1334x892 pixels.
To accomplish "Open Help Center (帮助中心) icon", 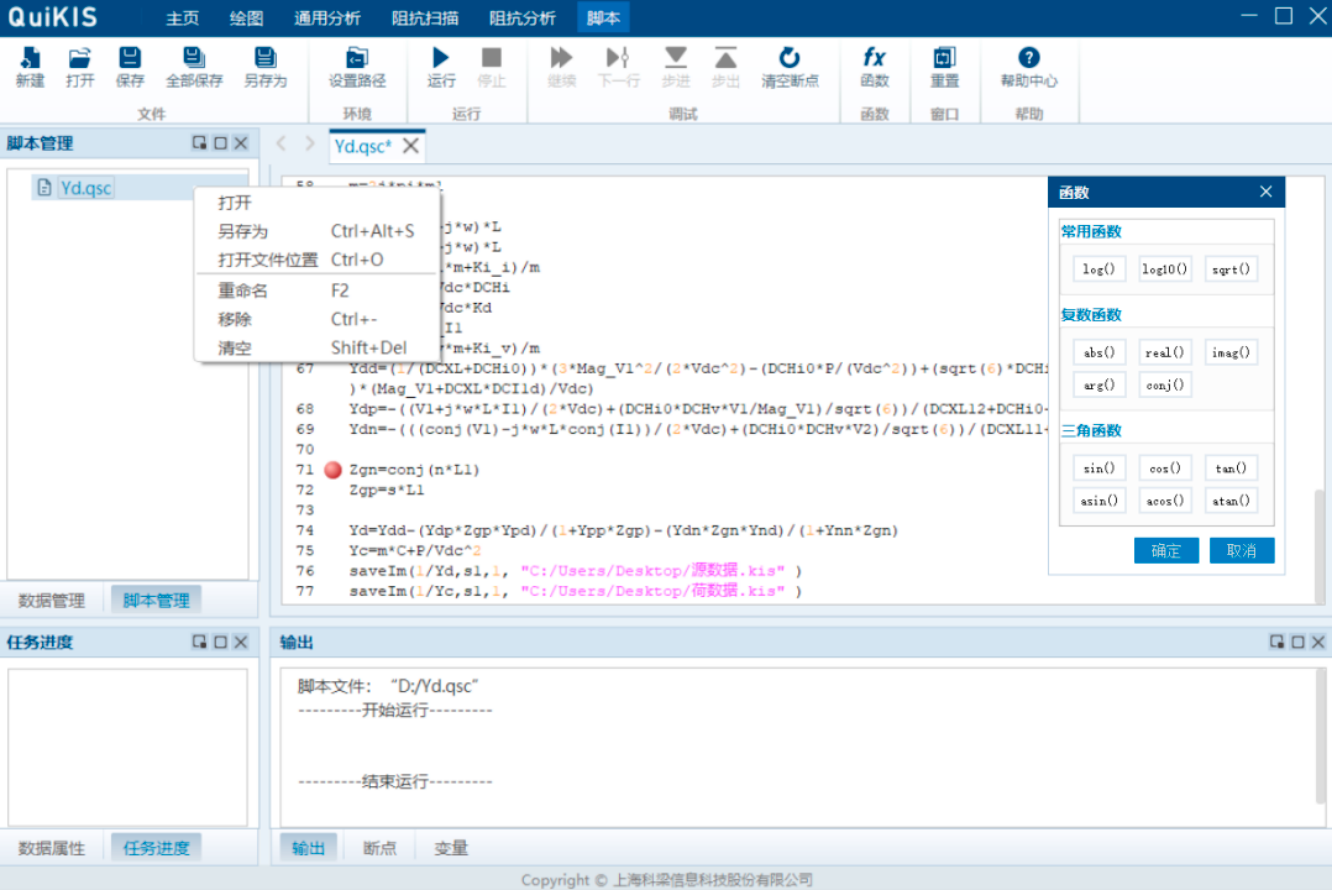I will [1028, 59].
